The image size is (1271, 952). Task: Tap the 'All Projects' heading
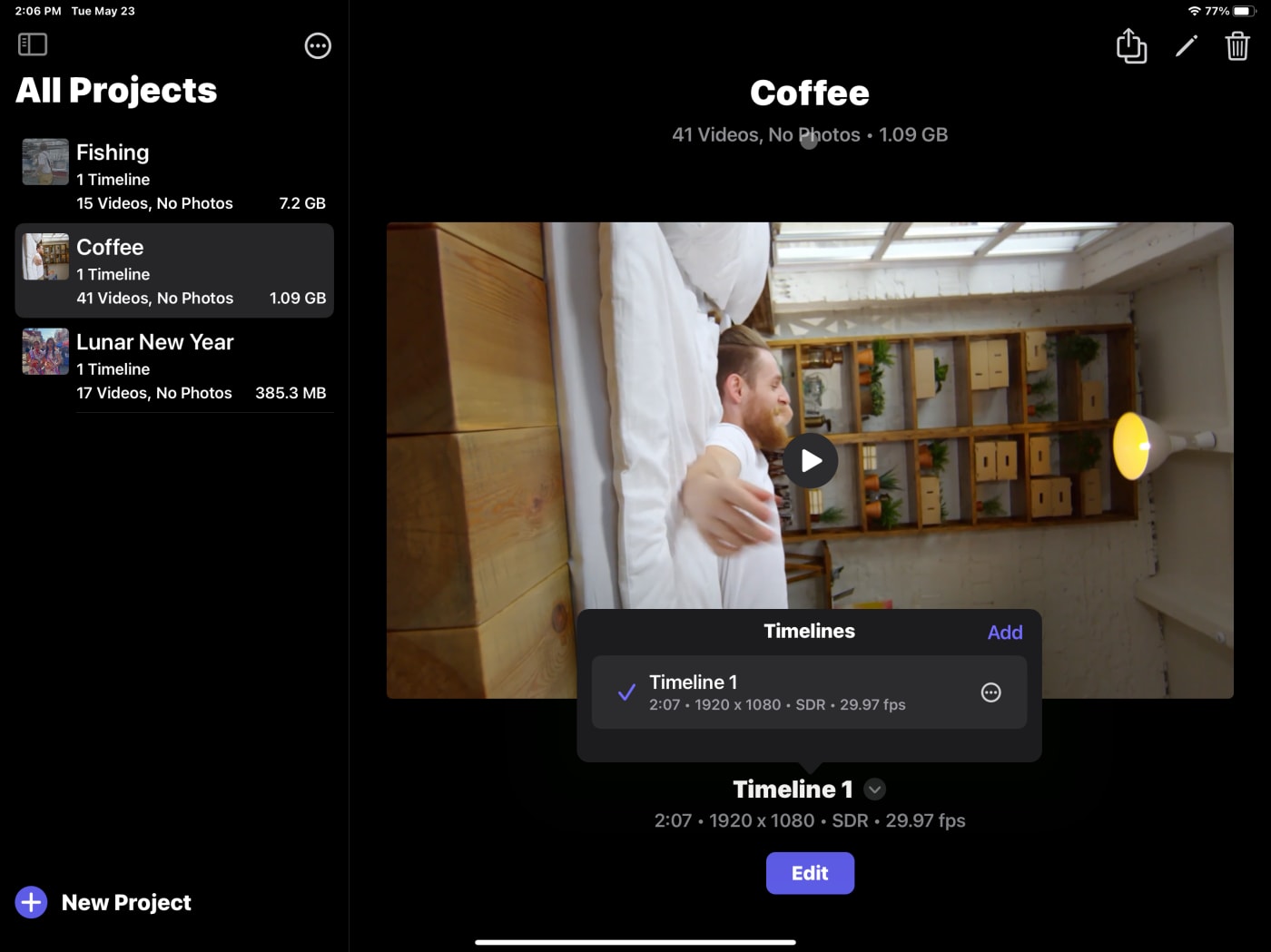coord(116,90)
